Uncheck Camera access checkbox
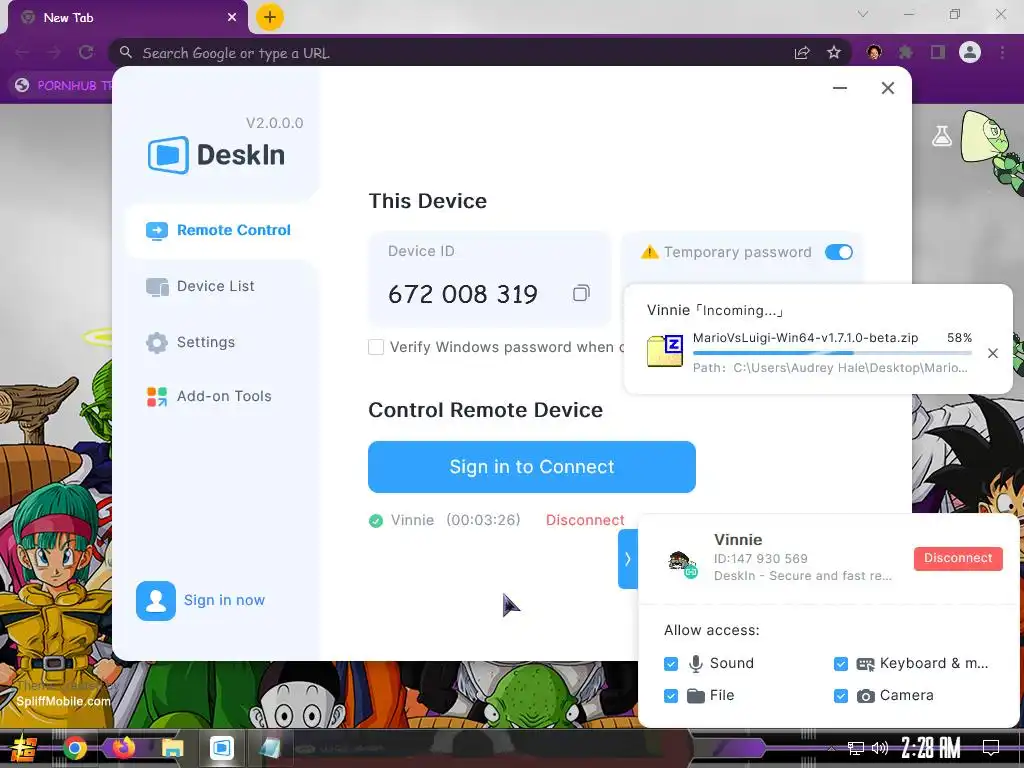Screen dimensions: 1024x768 (x=840, y=696)
